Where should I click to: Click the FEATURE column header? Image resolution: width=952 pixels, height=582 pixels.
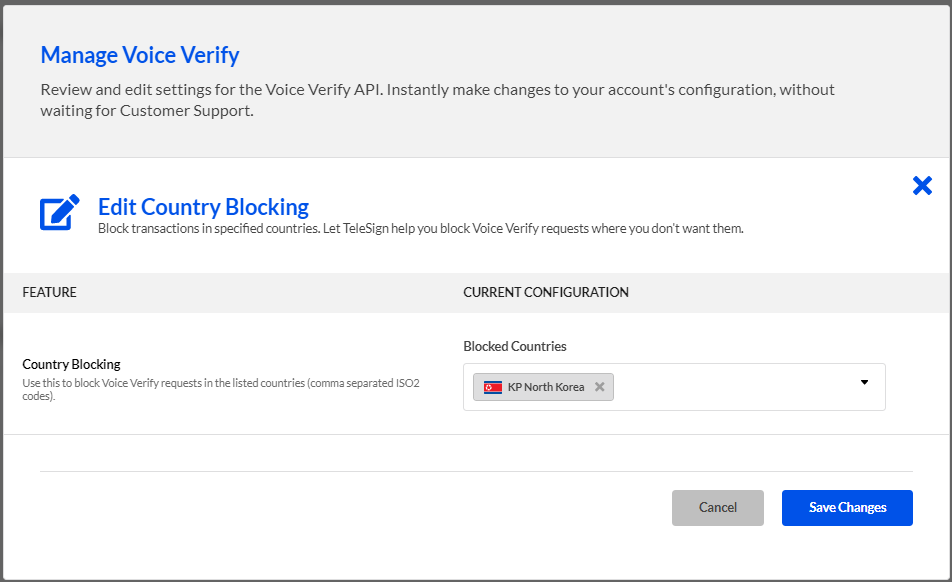(50, 292)
